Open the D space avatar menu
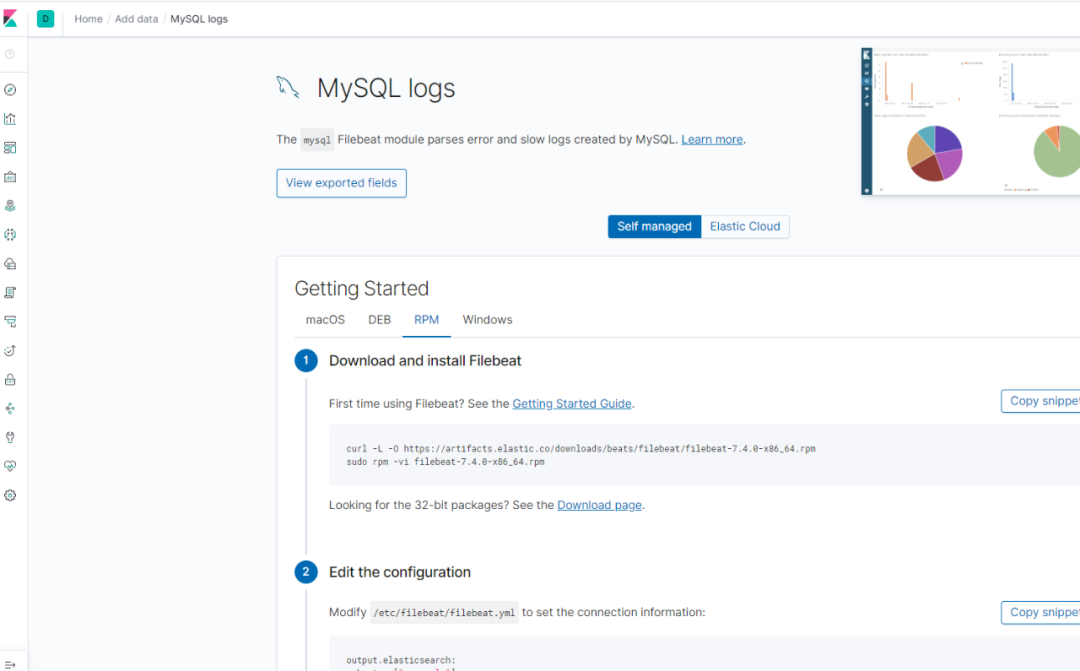1080x671 pixels. [x=45, y=19]
